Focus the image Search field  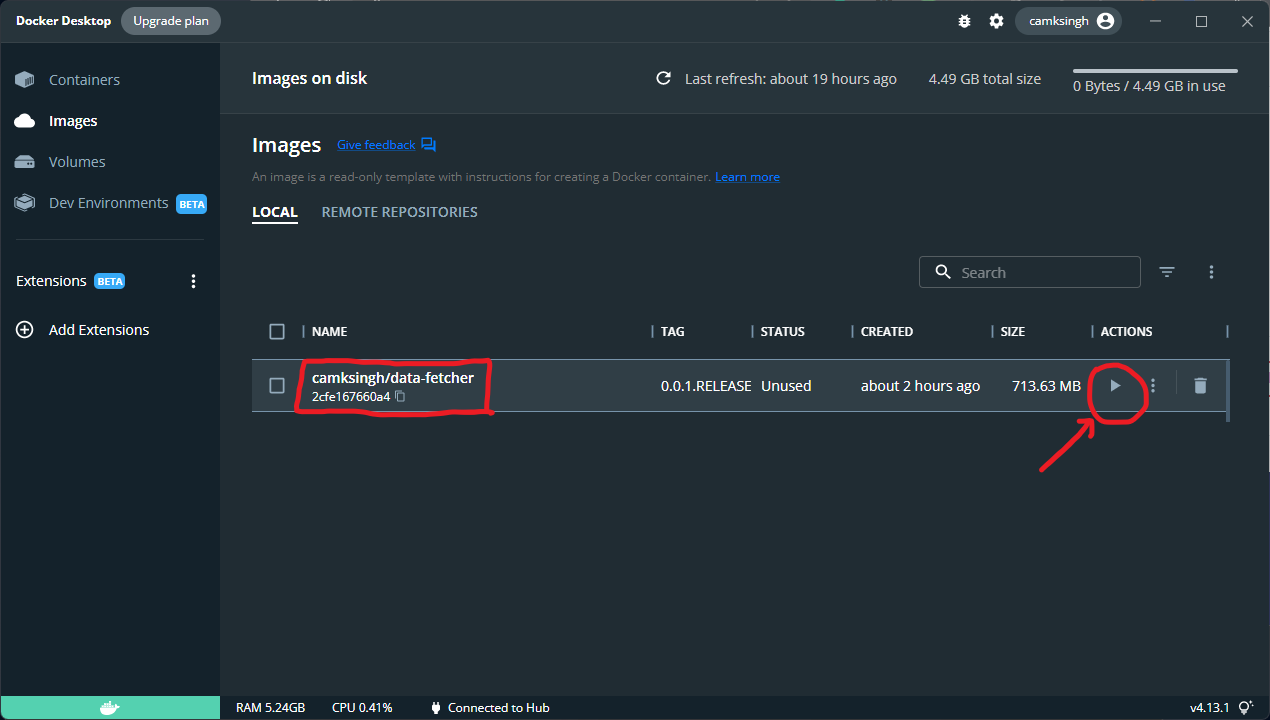[x=1030, y=272]
